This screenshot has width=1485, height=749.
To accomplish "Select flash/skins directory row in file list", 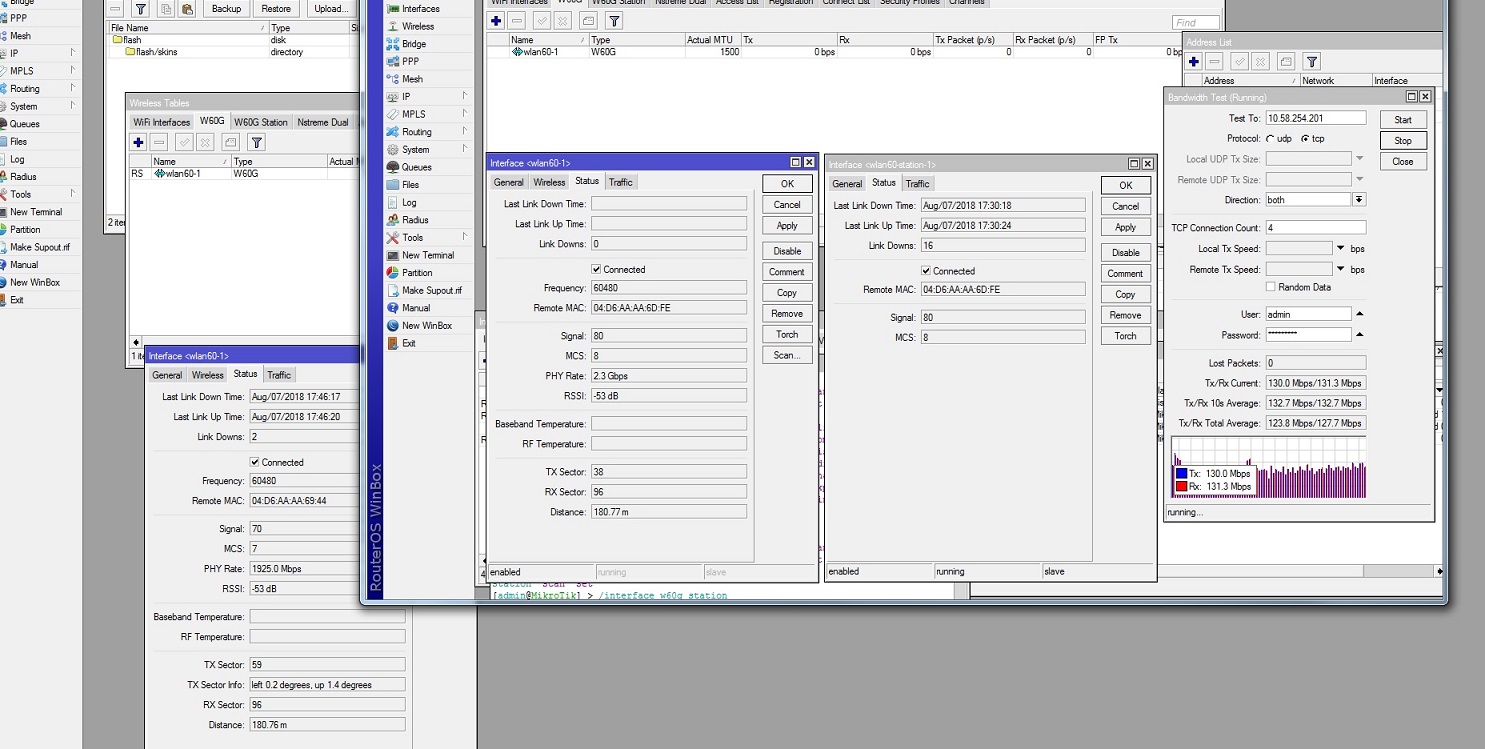I will [230, 52].
